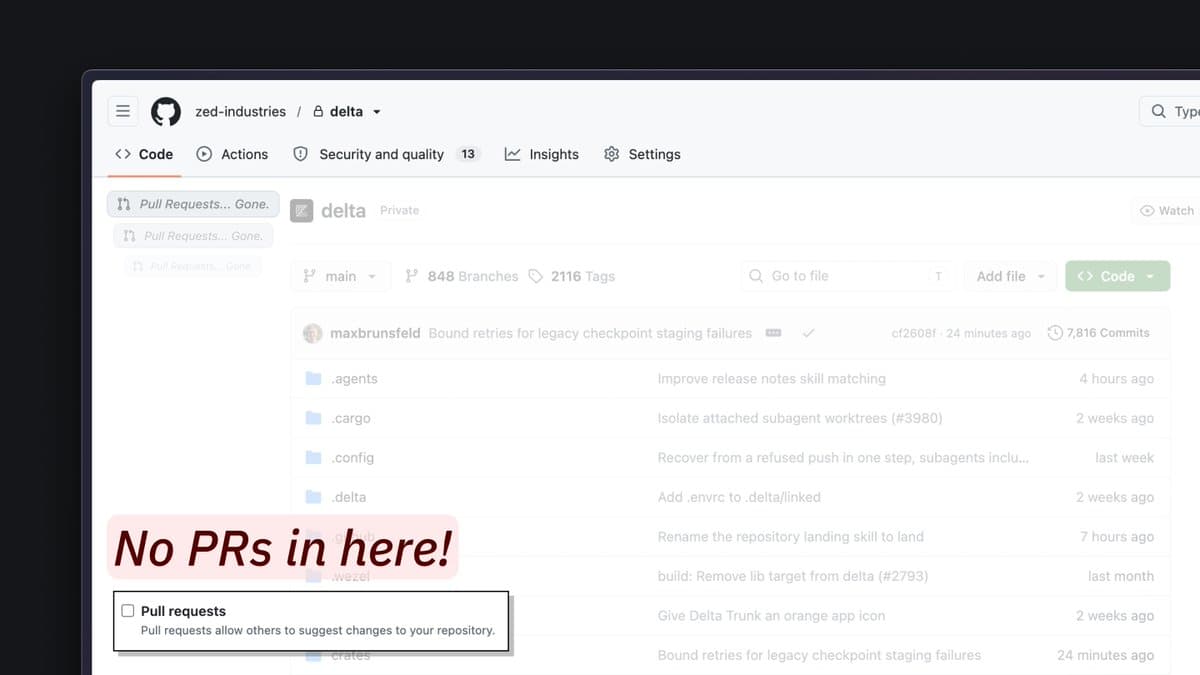The width and height of the screenshot is (1200, 675).
Task: Click the folder icon for .cargo
Action: click(313, 418)
